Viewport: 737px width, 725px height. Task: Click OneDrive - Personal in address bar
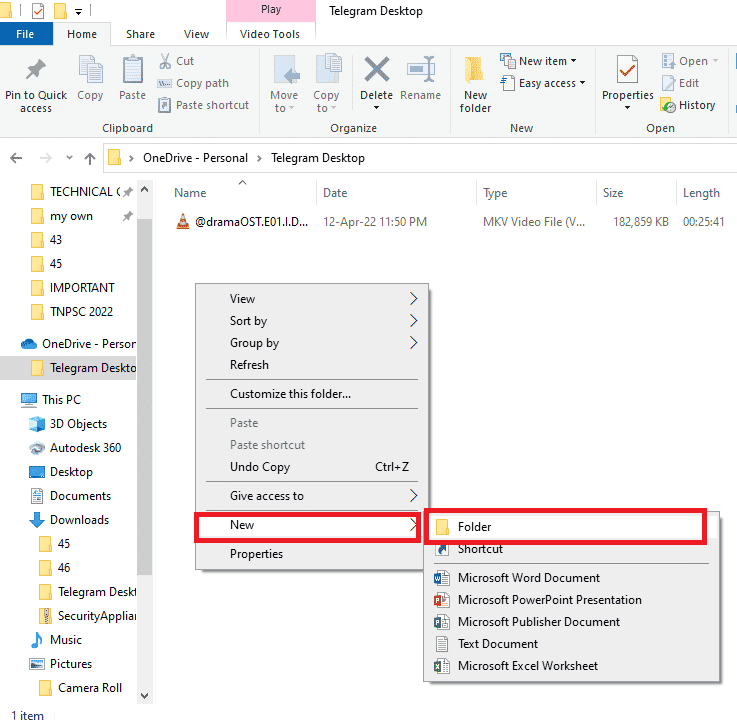pos(196,158)
